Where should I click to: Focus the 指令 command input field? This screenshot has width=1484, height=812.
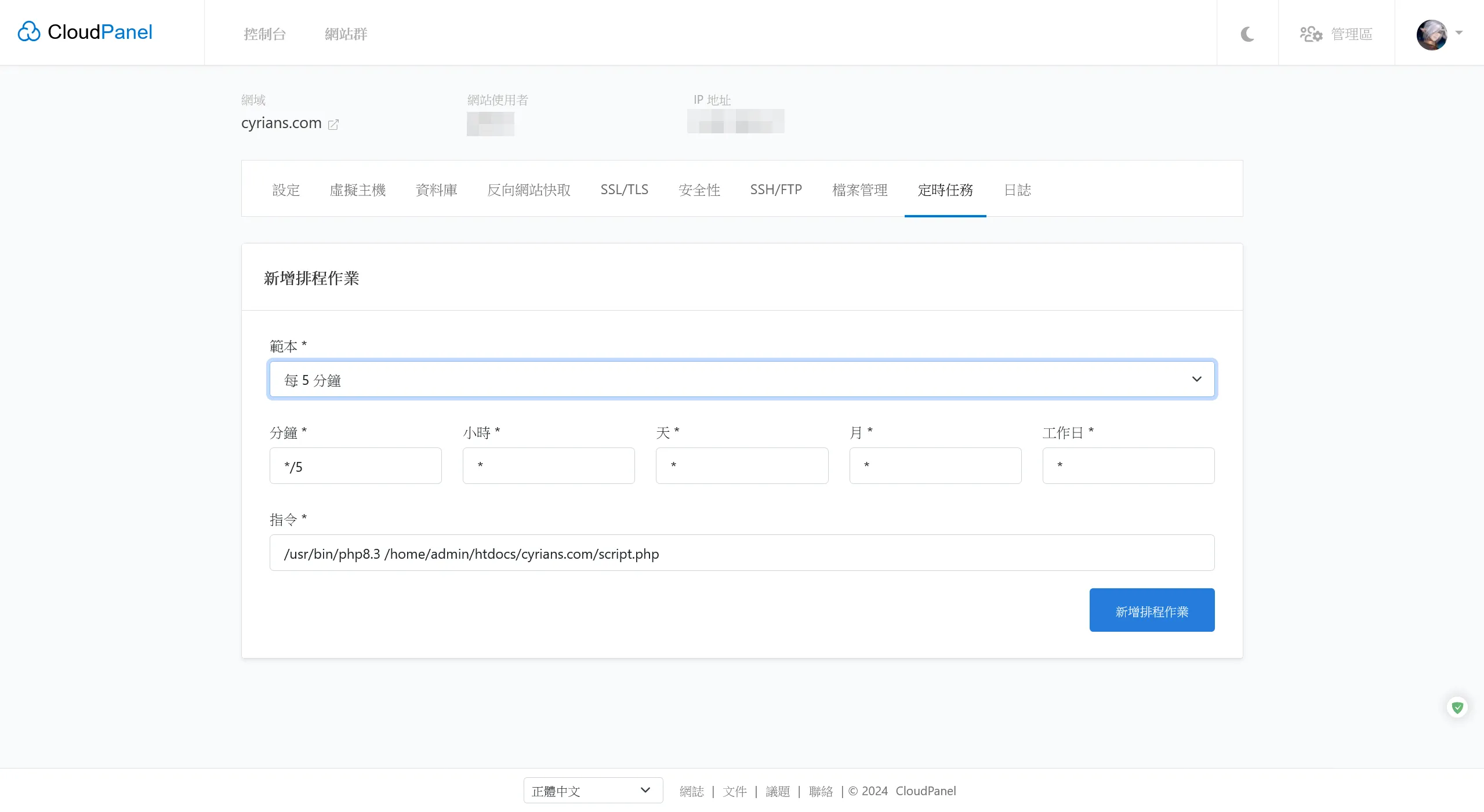click(742, 553)
